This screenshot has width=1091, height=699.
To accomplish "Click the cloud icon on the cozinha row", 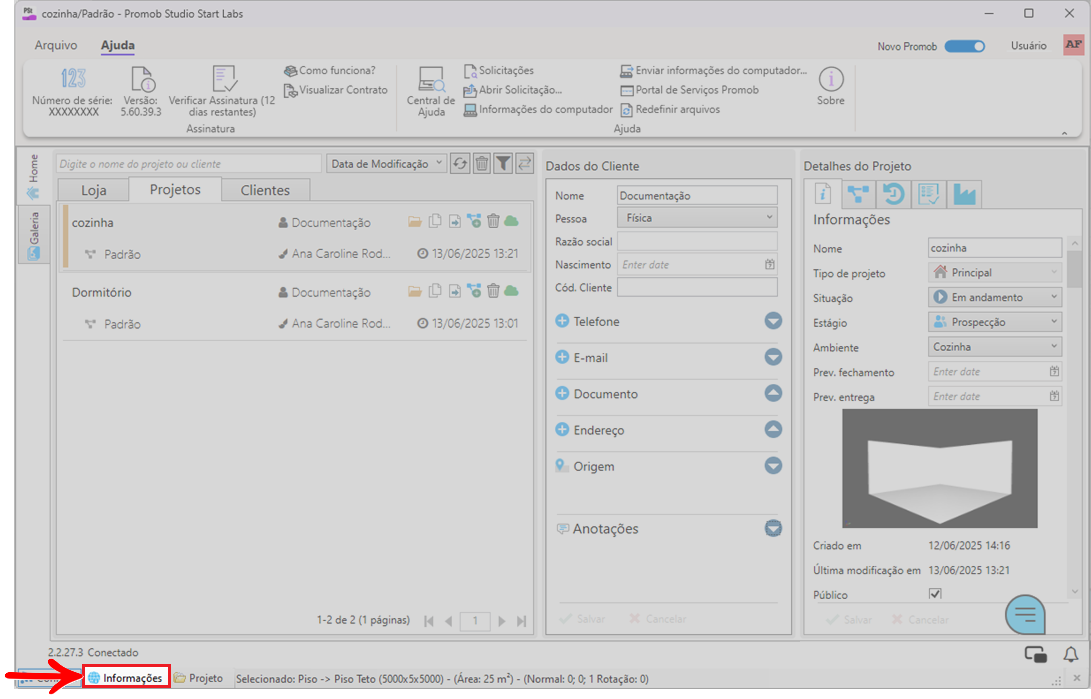I will 511,221.
